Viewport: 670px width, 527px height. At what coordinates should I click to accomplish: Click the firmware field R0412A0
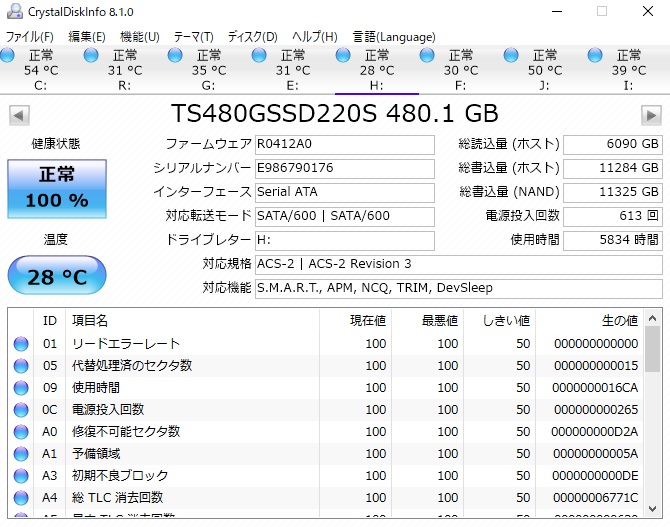pyautogui.click(x=345, y=144)
